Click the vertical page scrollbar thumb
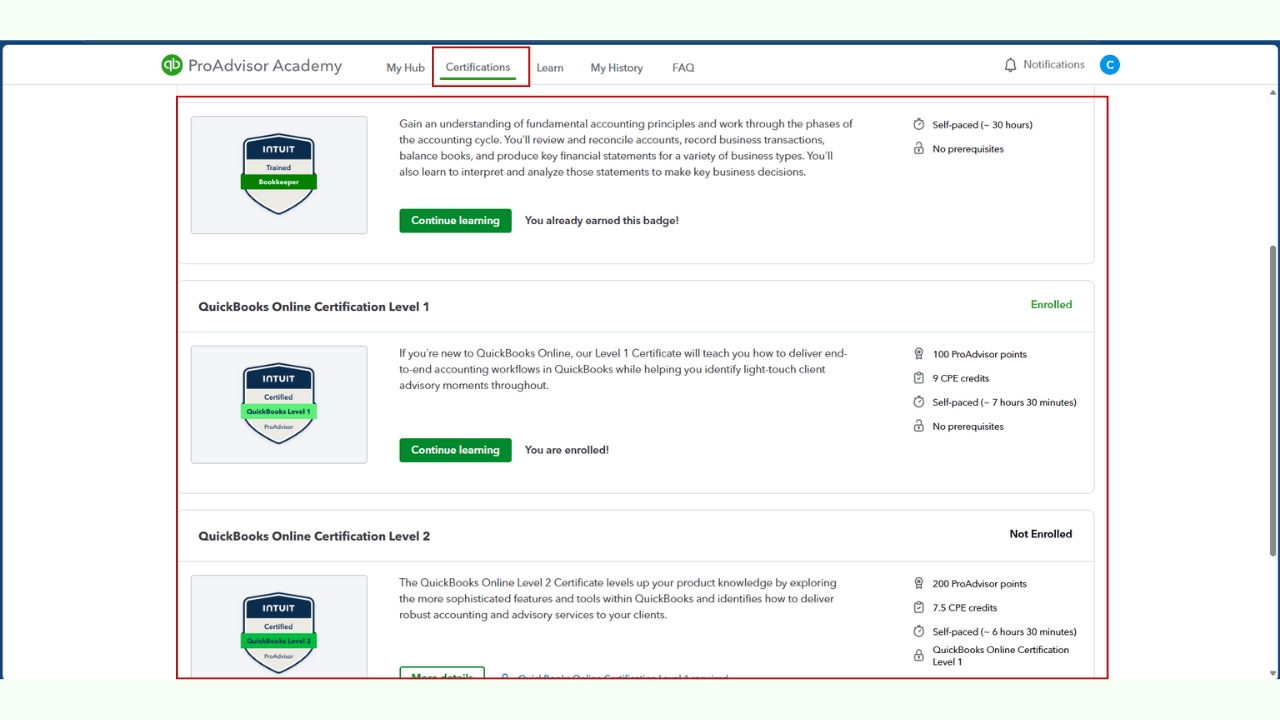Viewport: 1280px width, 720px height. pyautogui.click(x=1272, y=400)
